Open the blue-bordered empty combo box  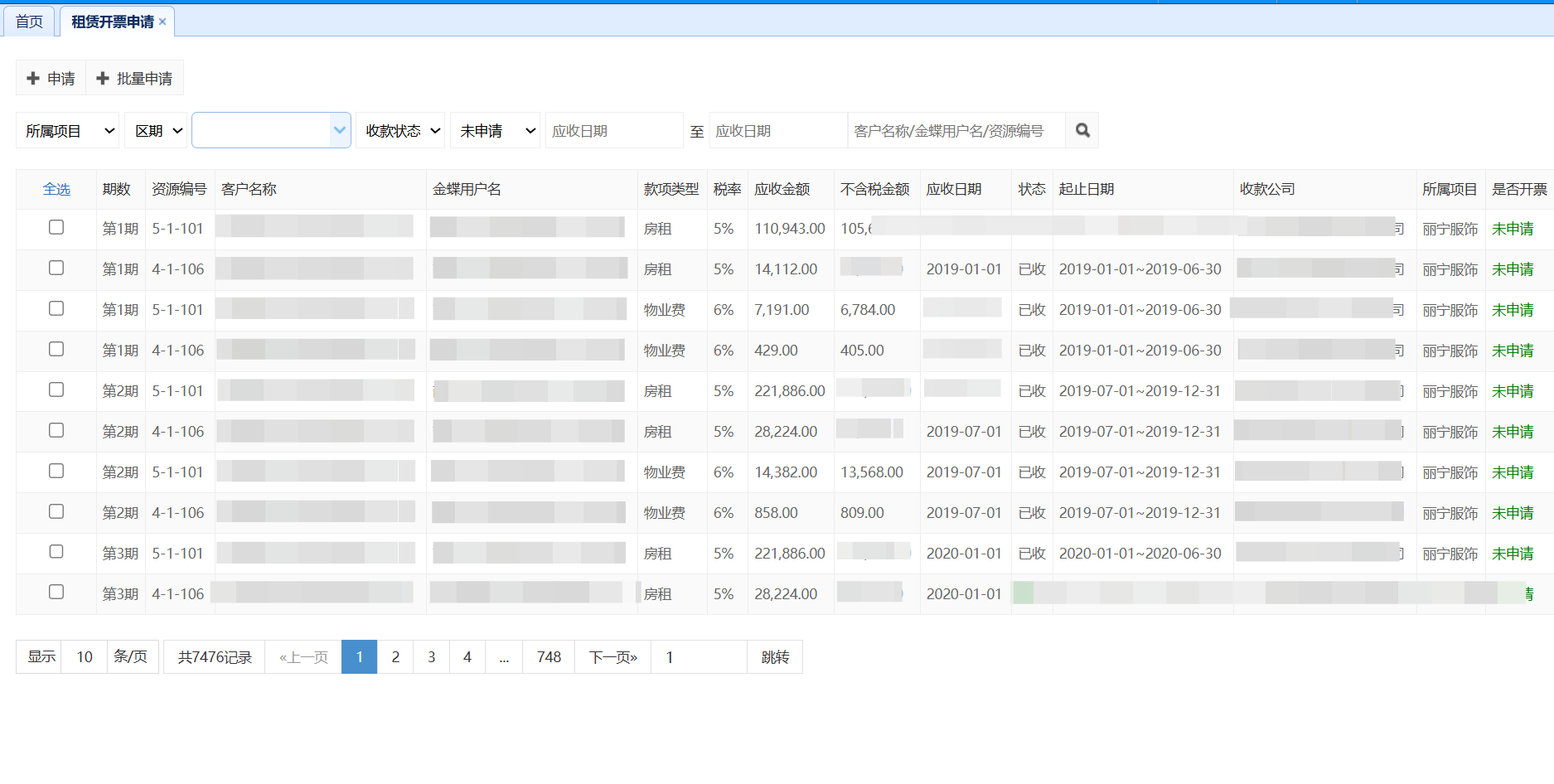[x=271, y=130]
